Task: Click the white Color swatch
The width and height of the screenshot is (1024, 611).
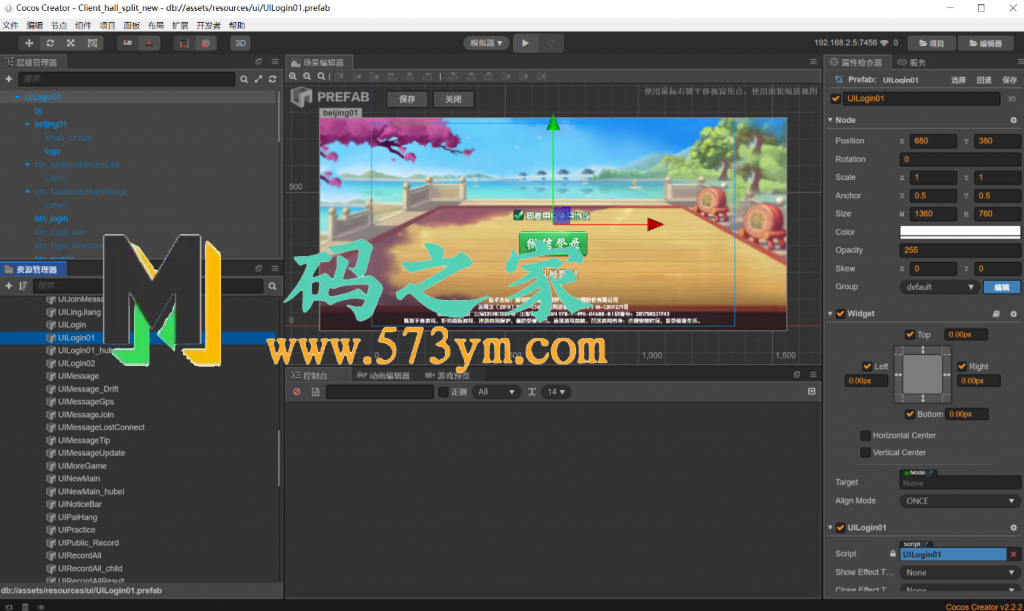Action: coord(959,232)
